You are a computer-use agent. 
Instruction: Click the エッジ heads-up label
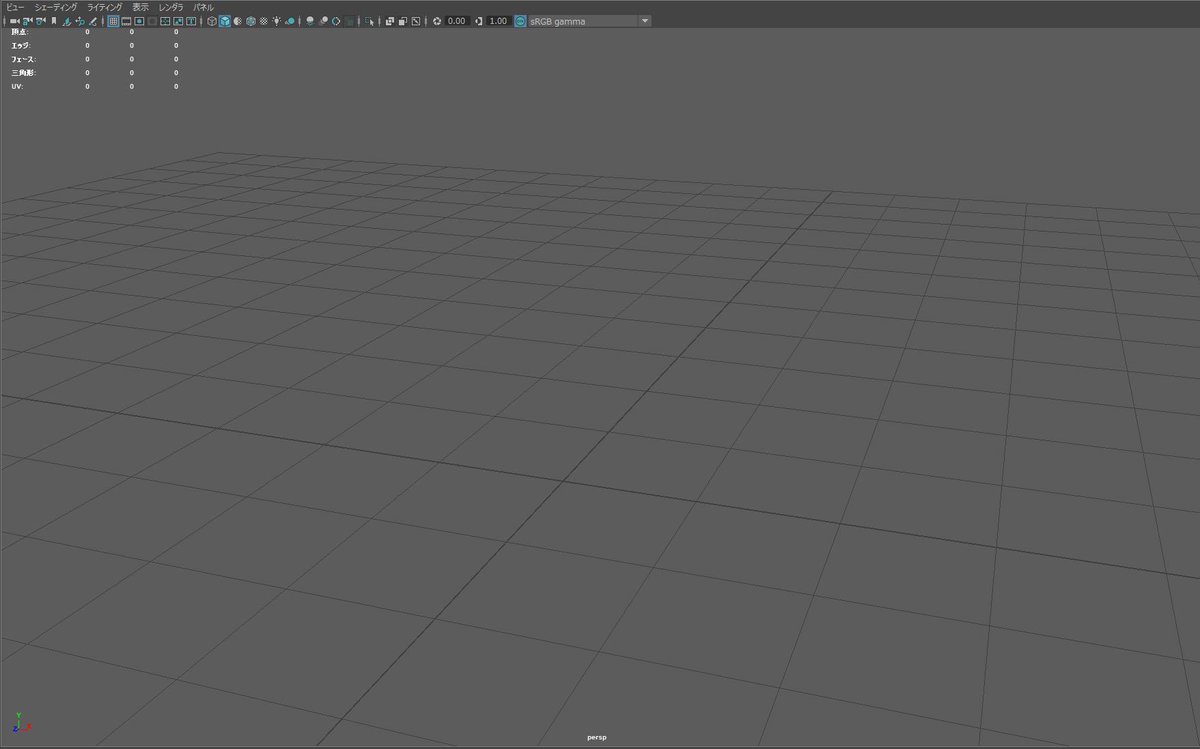click(21, 45)
